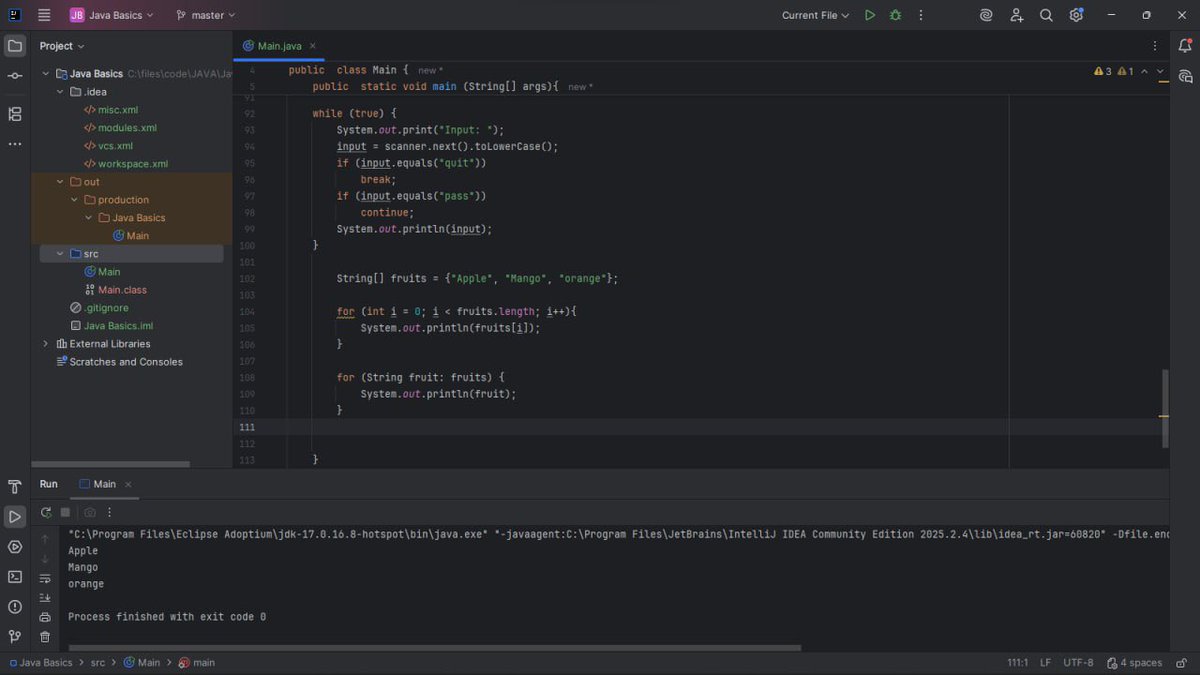This screenshot has width=1200, height=675.
Task: Open Code With Me add-user icon
Action: pyautogui.click(x=1016, y=15)
